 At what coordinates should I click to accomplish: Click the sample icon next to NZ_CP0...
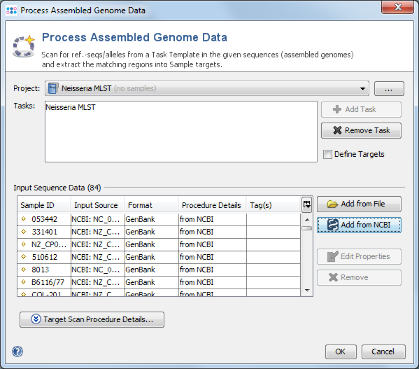point(23,244)
